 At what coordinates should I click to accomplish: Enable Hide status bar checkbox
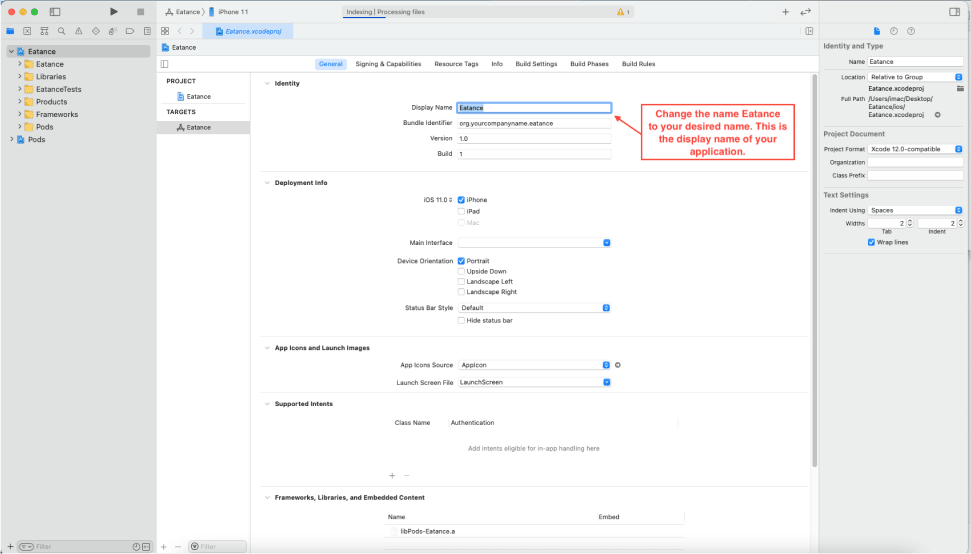pos(461,320)
